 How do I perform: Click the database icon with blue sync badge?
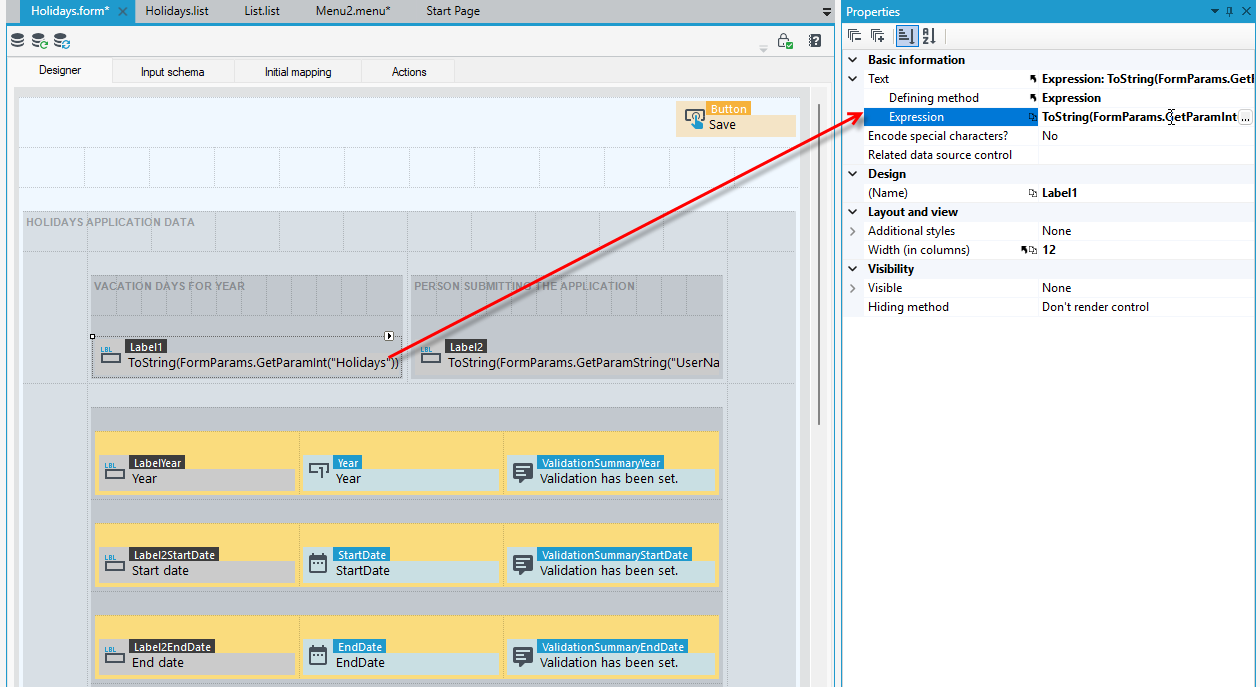pos(62,41)
